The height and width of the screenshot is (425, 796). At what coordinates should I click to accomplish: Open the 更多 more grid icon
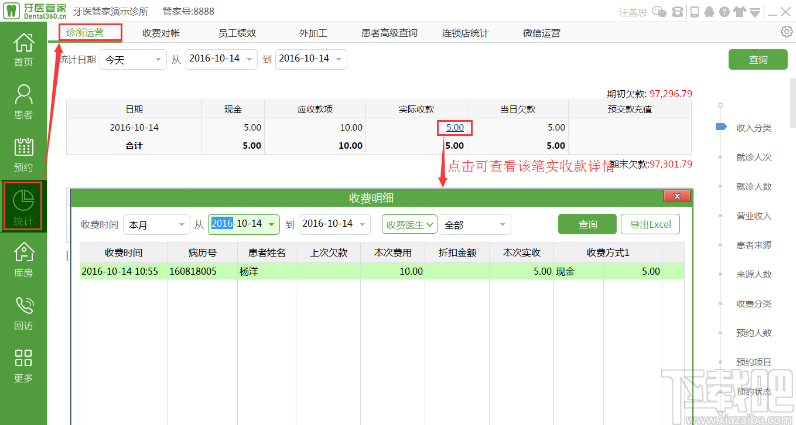click(x=23, y=365)
